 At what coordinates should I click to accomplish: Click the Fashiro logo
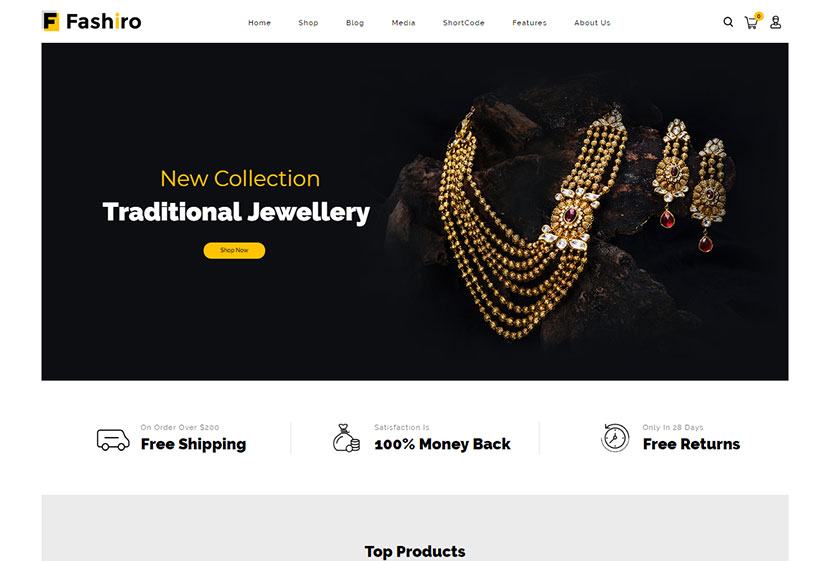tap(92, 21)
